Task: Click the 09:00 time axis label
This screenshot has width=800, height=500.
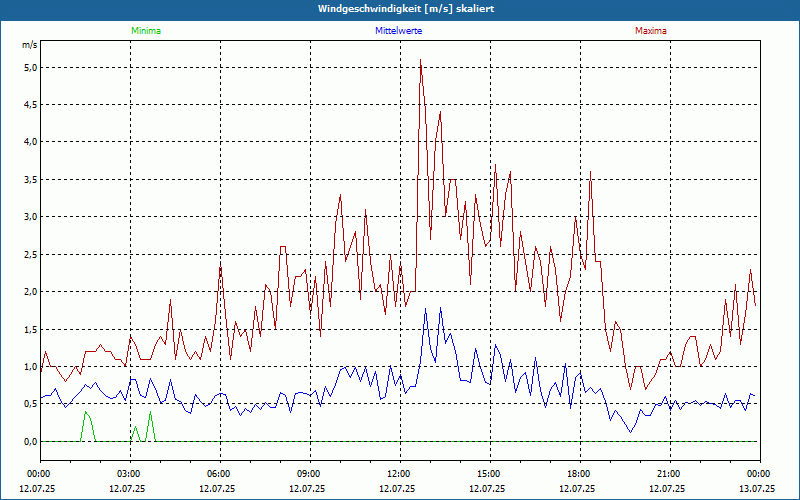Action: pos(310,474)
